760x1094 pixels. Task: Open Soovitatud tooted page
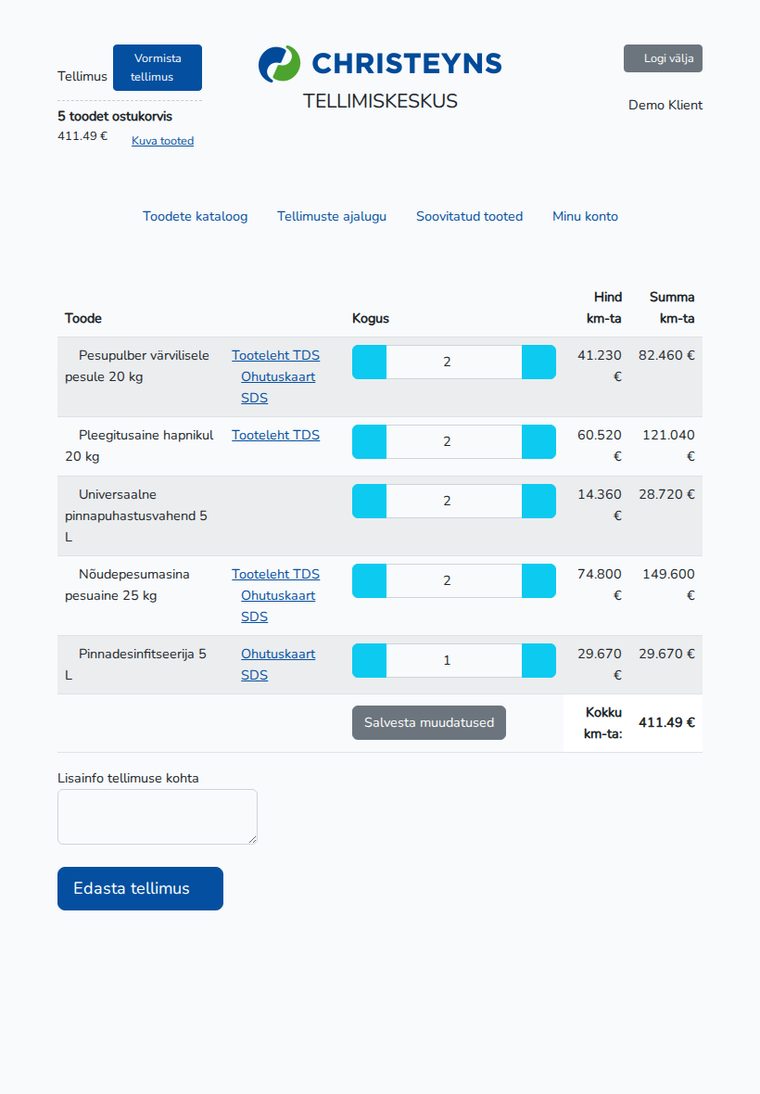tap(469, 216)
